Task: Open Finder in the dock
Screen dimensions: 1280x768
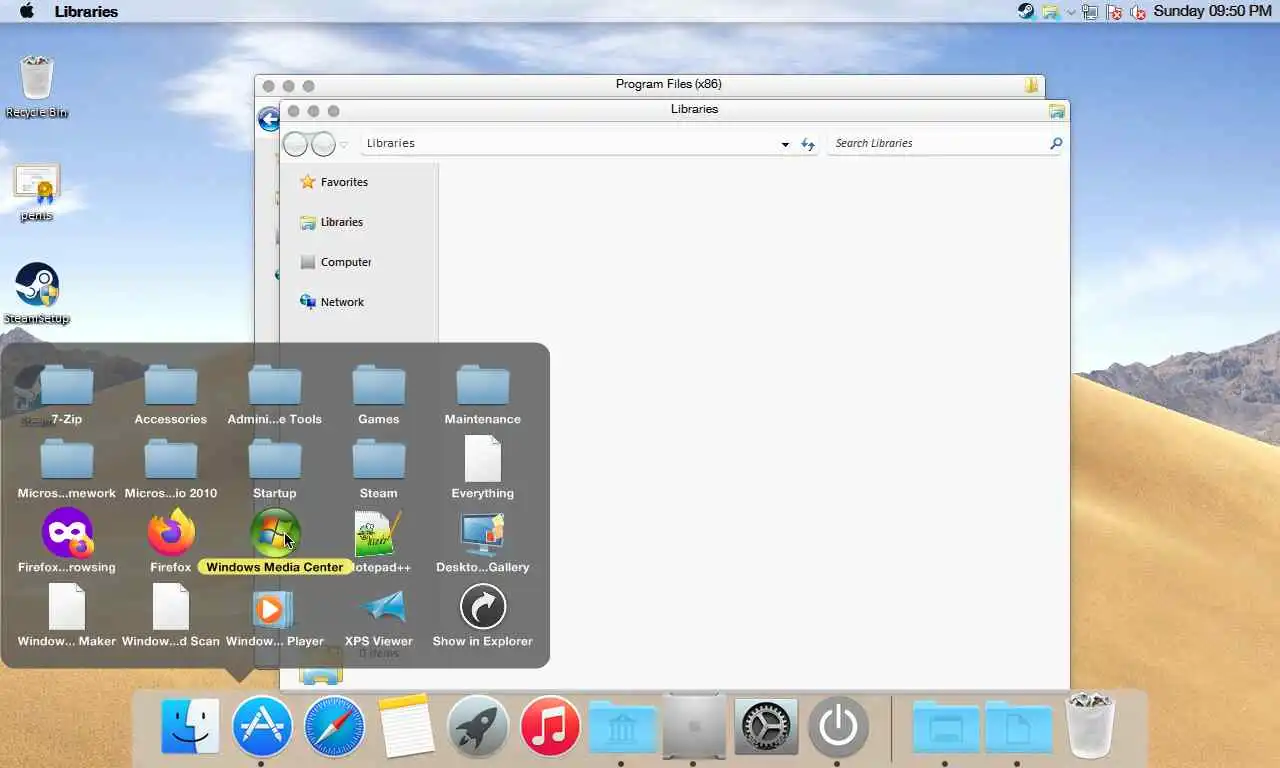Action: pos(190,726)
